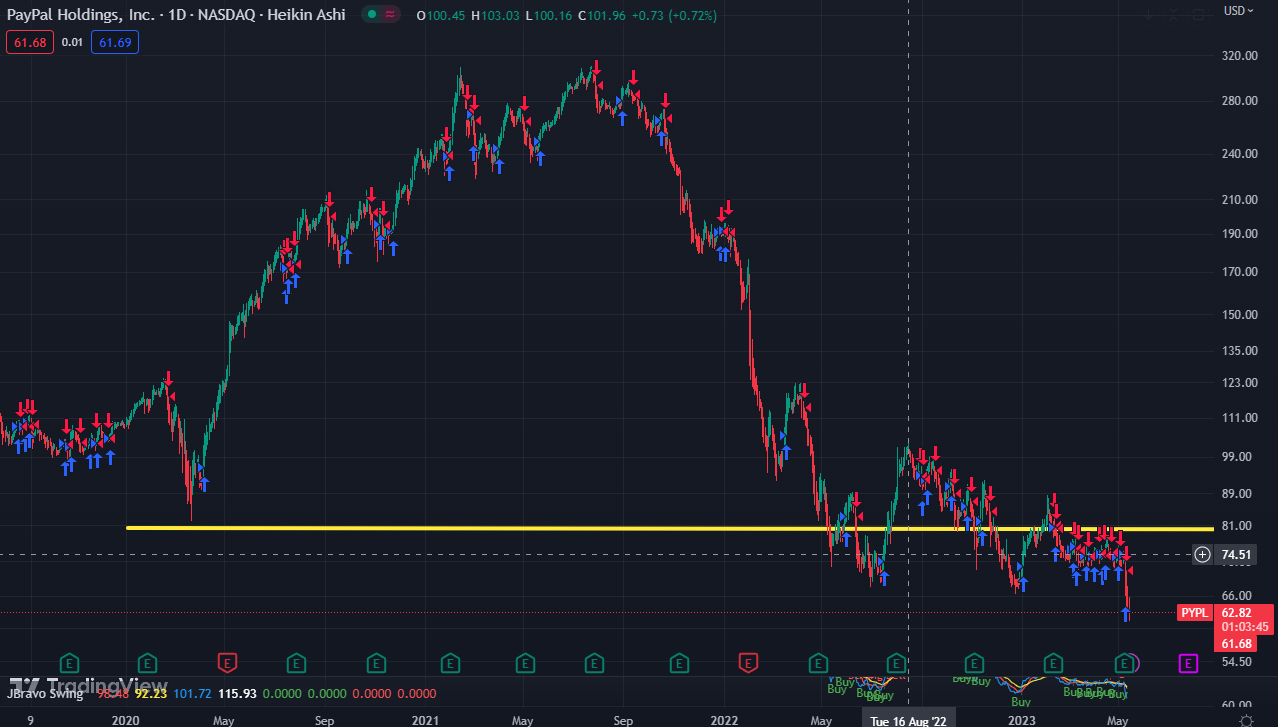Click the red PYPL price tag
The image size is (1278, 727).
(1195, 613)
